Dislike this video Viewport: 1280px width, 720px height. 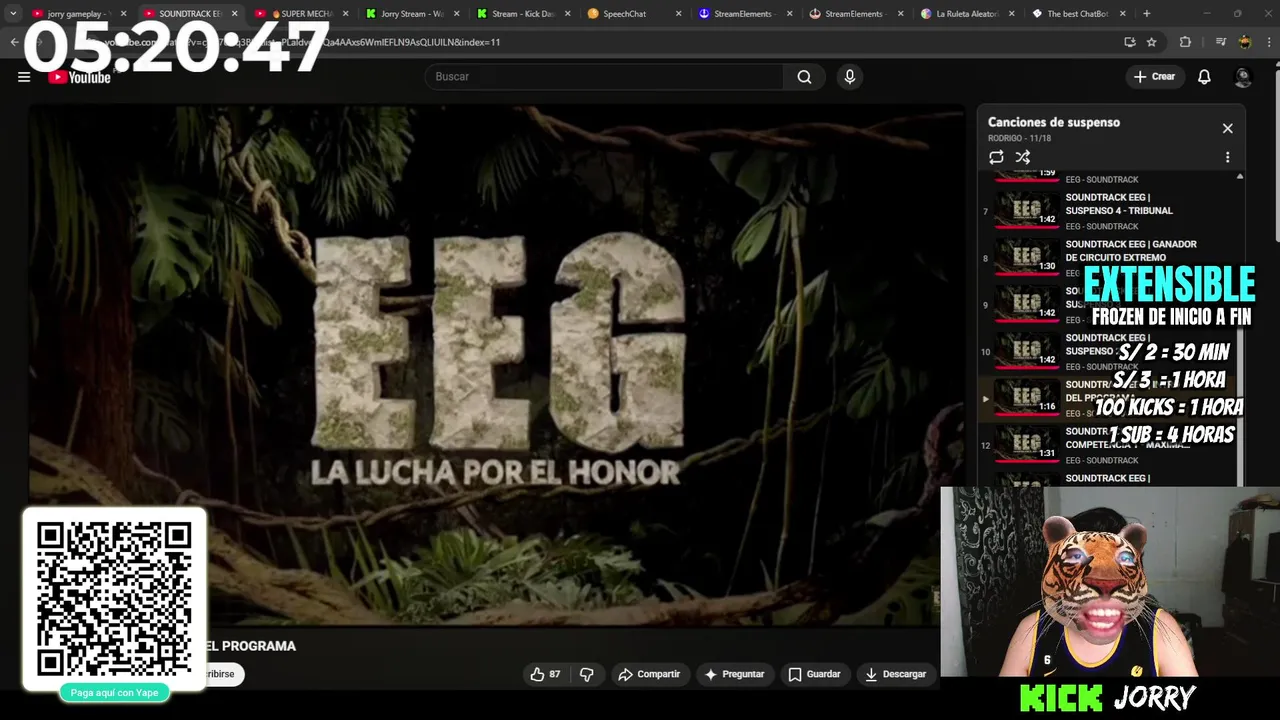tap(587, 674)
